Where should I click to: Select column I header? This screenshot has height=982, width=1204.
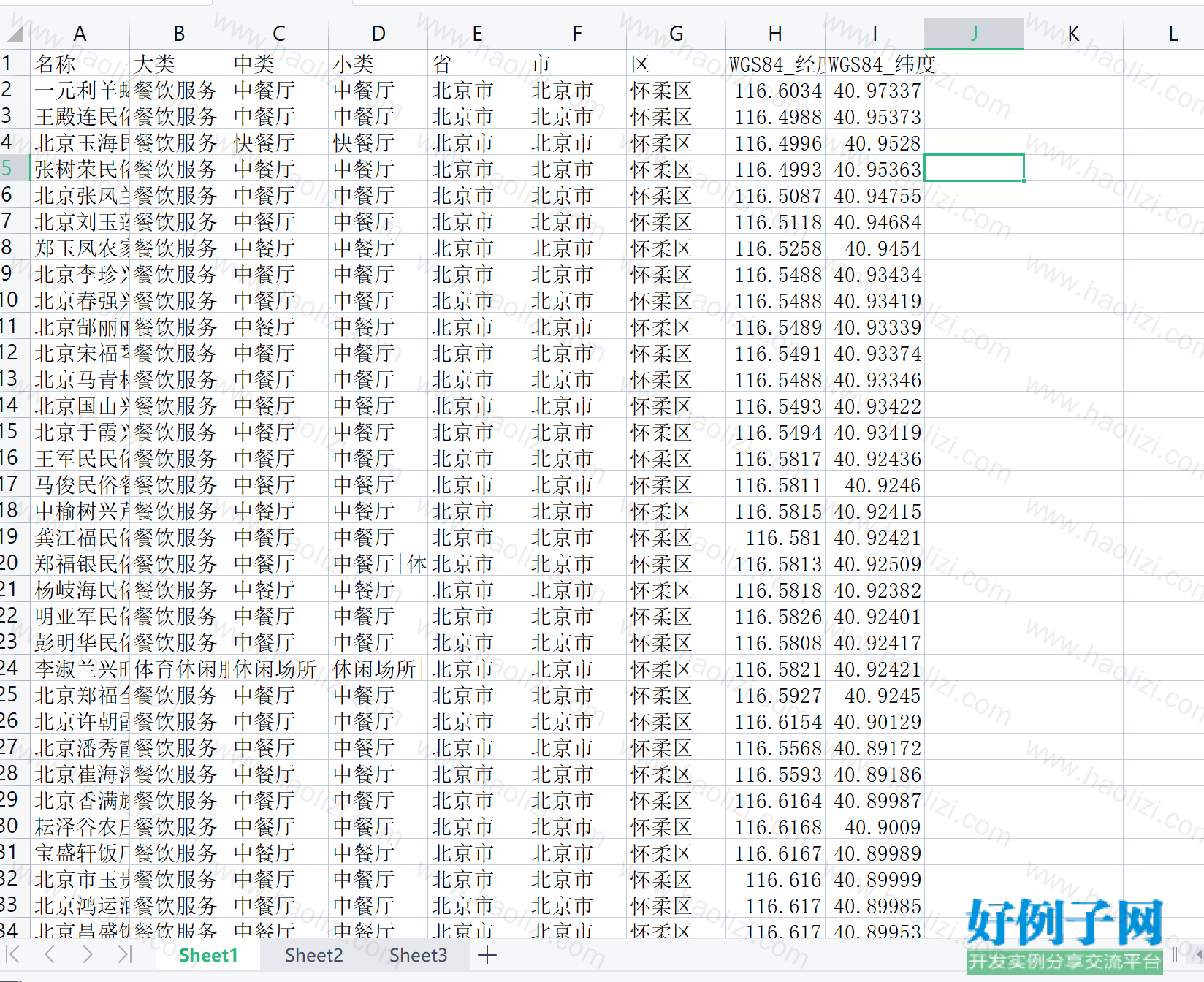tap(875, 34)
